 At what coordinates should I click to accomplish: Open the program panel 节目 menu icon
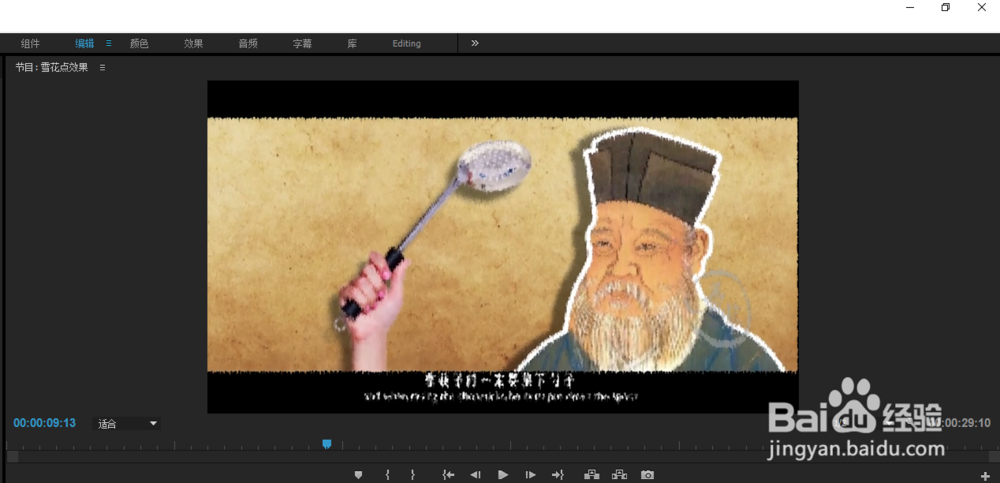(x=102, y=67)
